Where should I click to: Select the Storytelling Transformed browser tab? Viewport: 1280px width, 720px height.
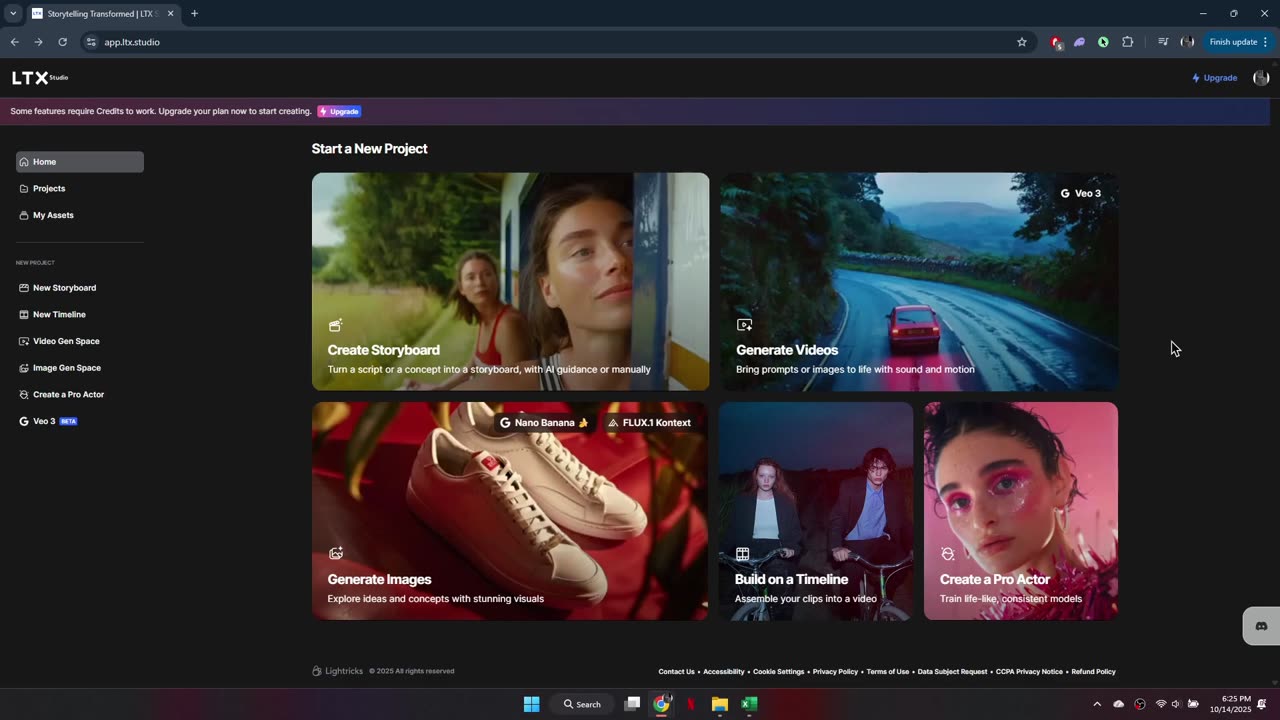click(x=103, y=14)
